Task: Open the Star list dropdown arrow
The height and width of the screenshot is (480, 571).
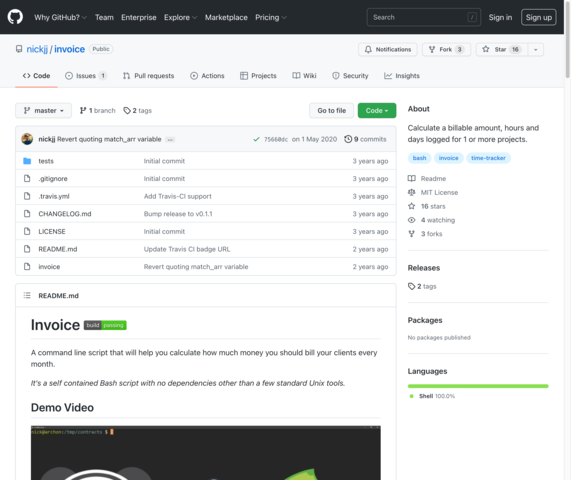Action: (535, 50)
